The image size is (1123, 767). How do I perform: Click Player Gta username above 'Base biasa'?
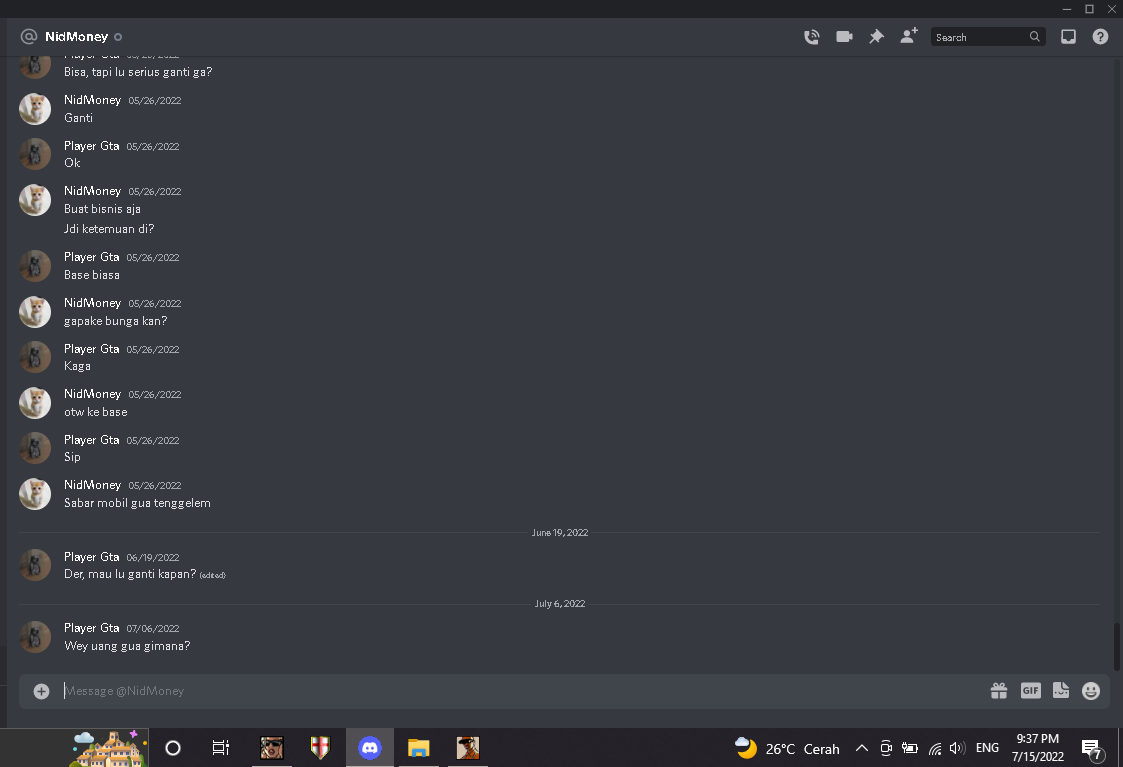(x=92, y=257)
